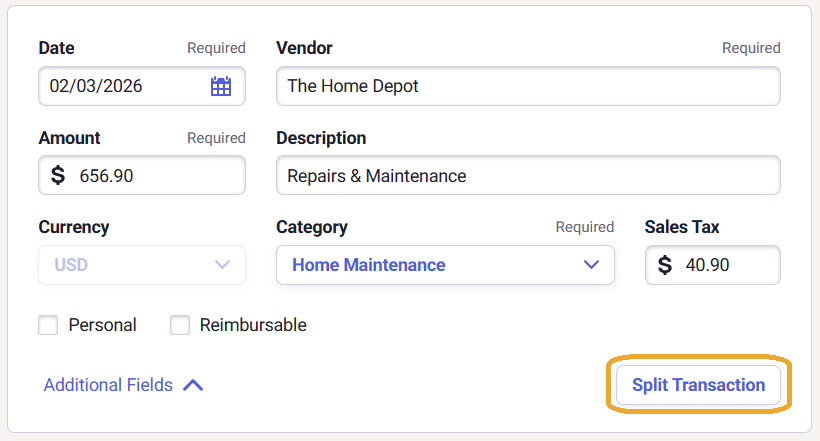Collapse Additional Fields using the chevron arrow
This screenshot has width=820, height=441.
[x=193, y=385]
